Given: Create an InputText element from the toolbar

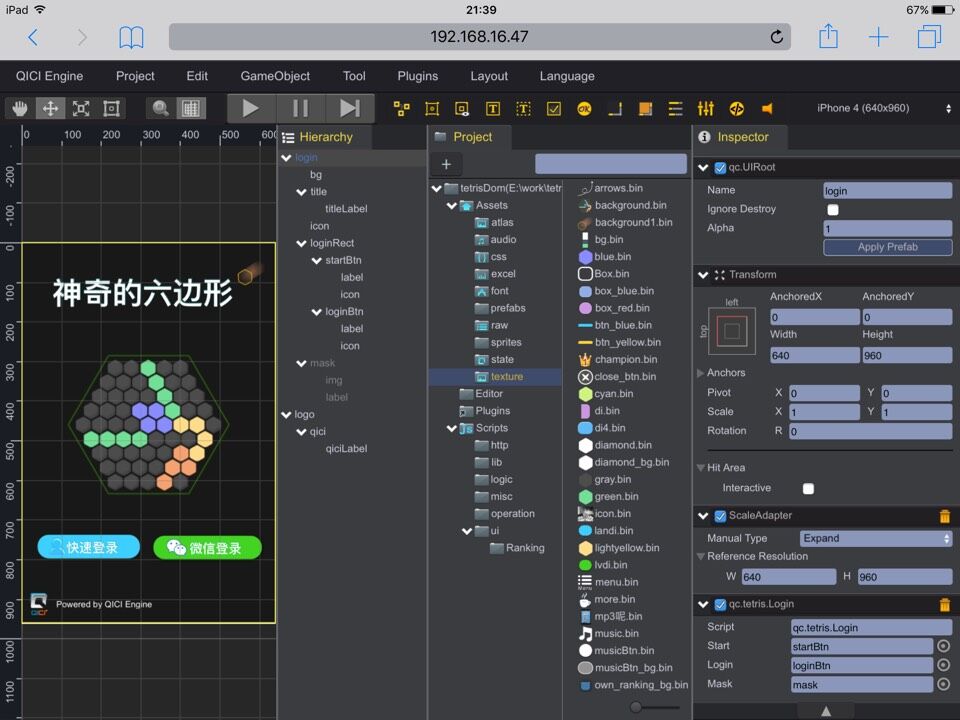Looking at the screenshot, I should coord(523,108).
